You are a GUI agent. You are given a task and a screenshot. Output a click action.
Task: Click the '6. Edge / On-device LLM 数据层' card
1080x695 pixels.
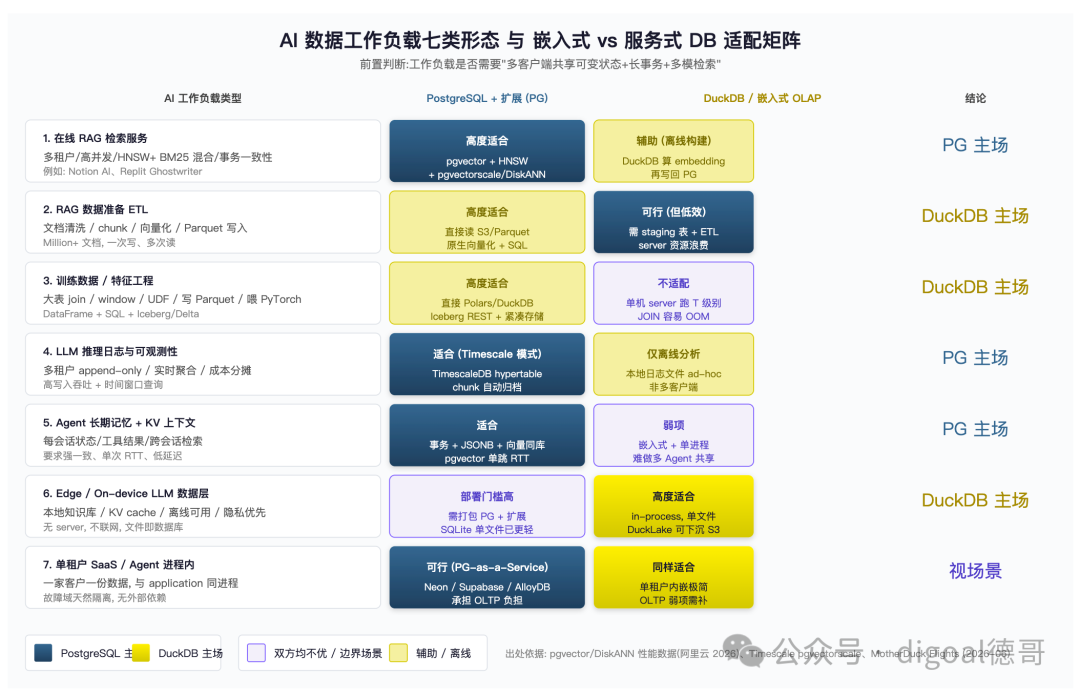click(202, 506)
